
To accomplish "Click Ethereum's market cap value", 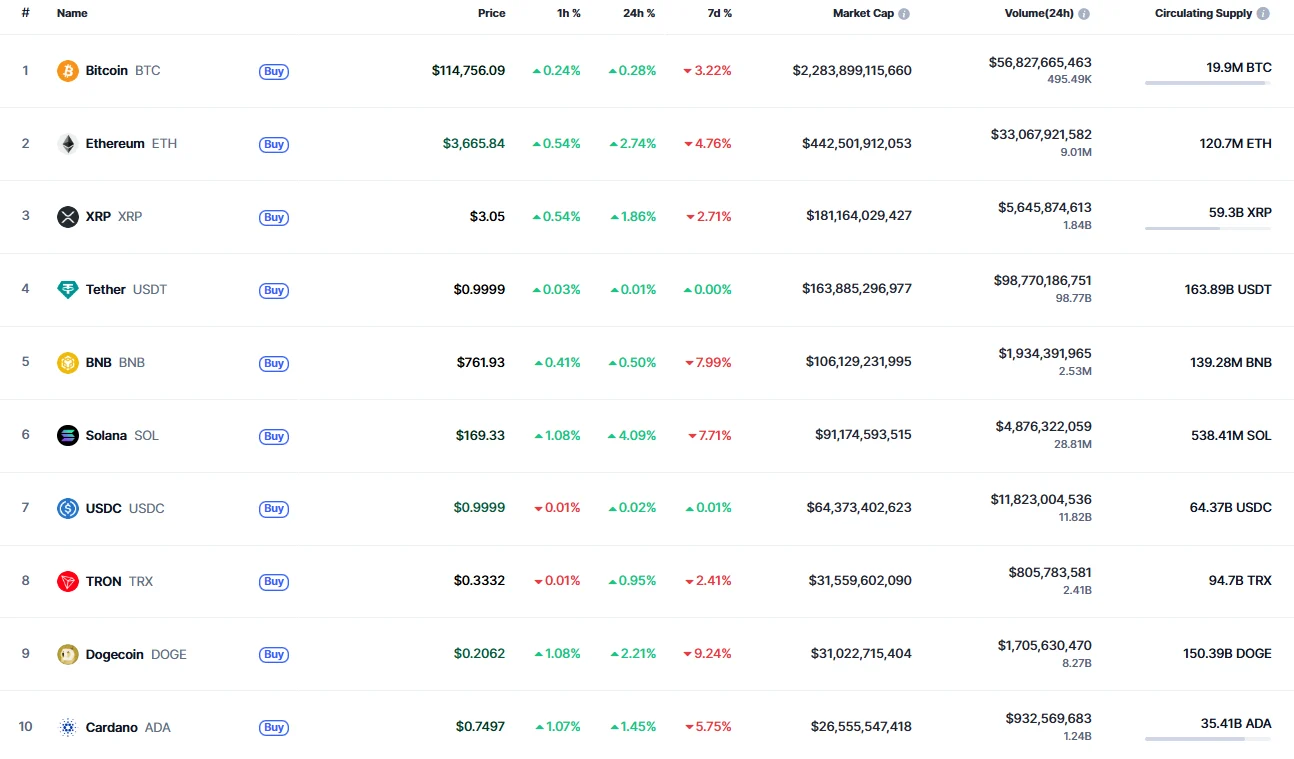I will coord(856,144).
